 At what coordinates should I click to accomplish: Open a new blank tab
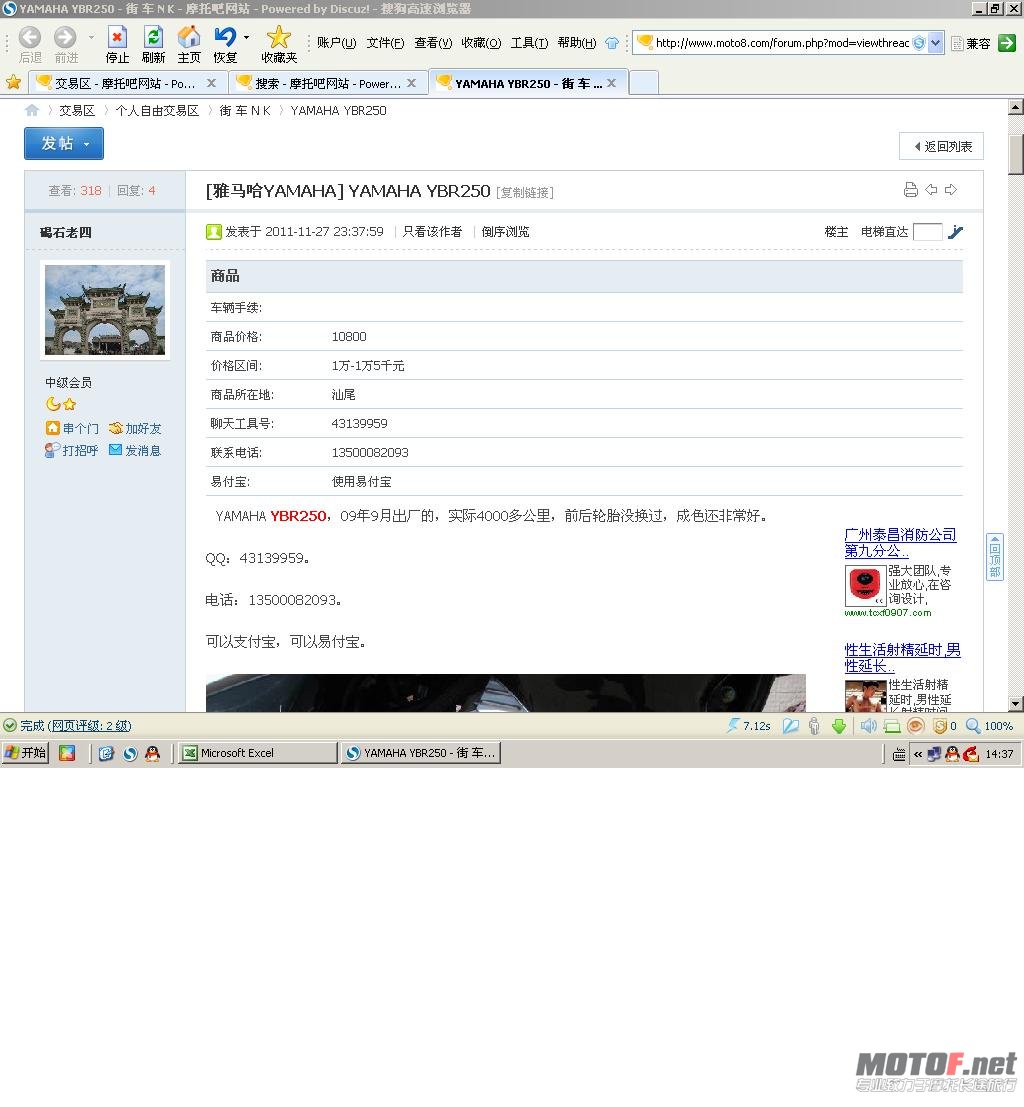(643, 83)
